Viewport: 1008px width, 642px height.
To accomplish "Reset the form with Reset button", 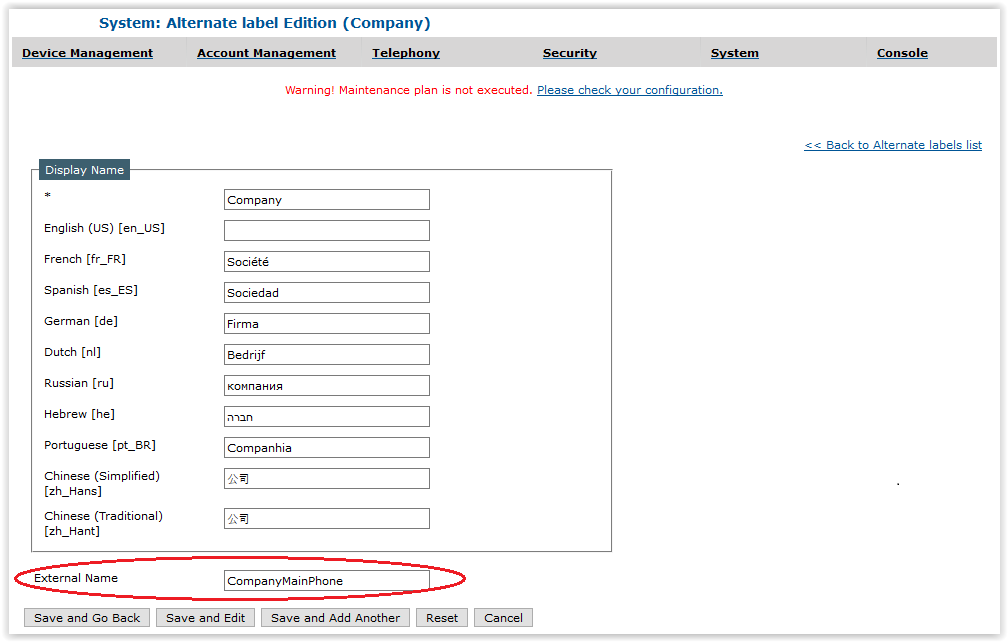I will click(442, 618).
